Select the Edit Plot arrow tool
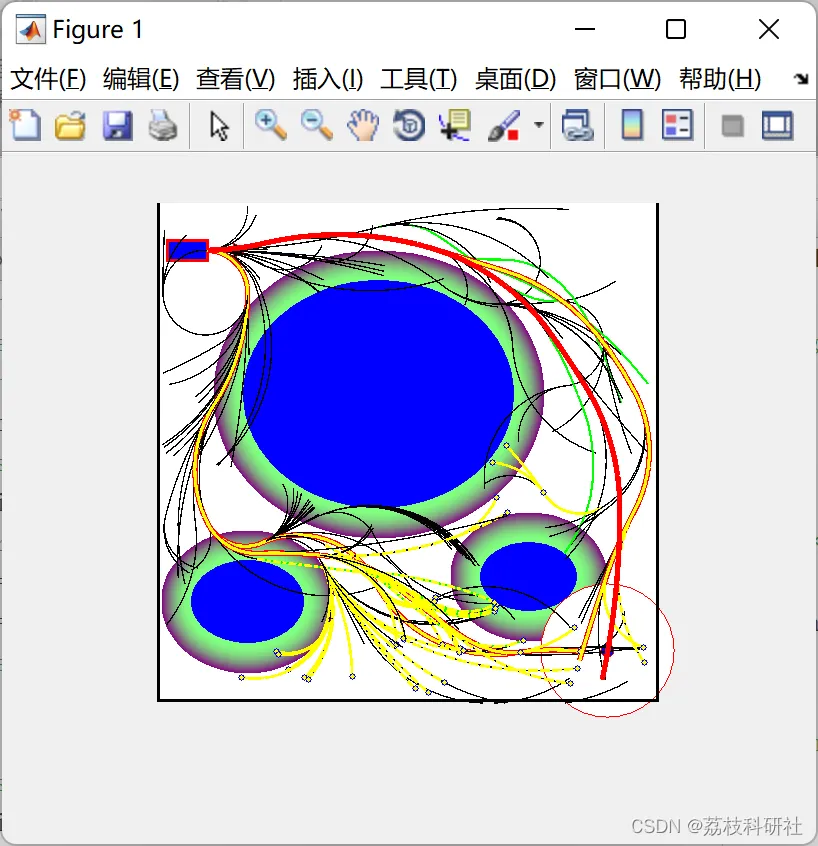 click(219, 126)
